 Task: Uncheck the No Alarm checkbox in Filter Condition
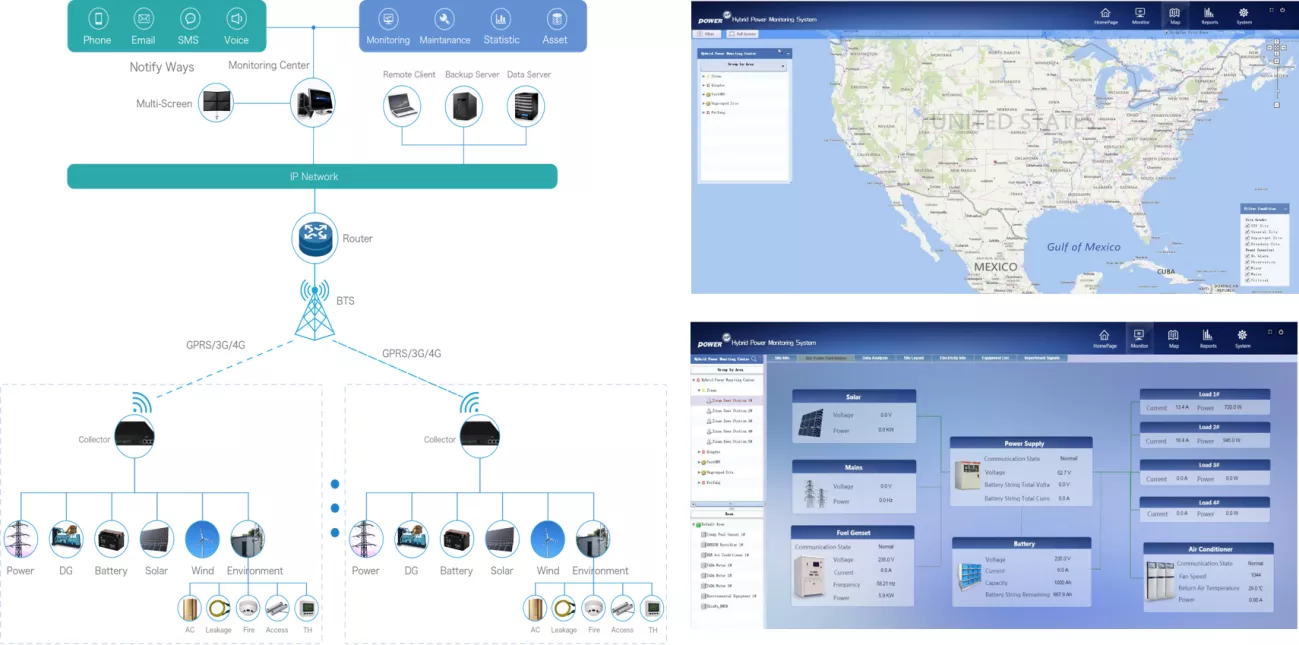[x=1246, y=256]
